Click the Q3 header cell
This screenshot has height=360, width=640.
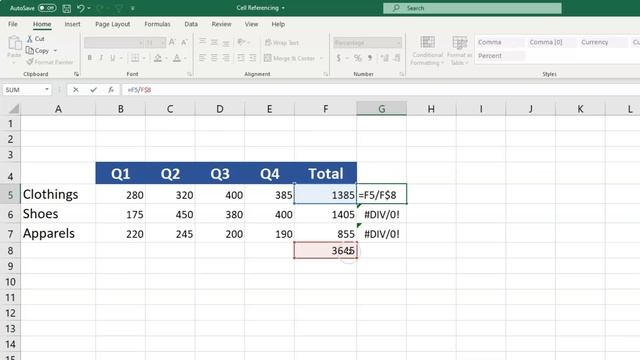pyautogui.click(x=220, y=173)
